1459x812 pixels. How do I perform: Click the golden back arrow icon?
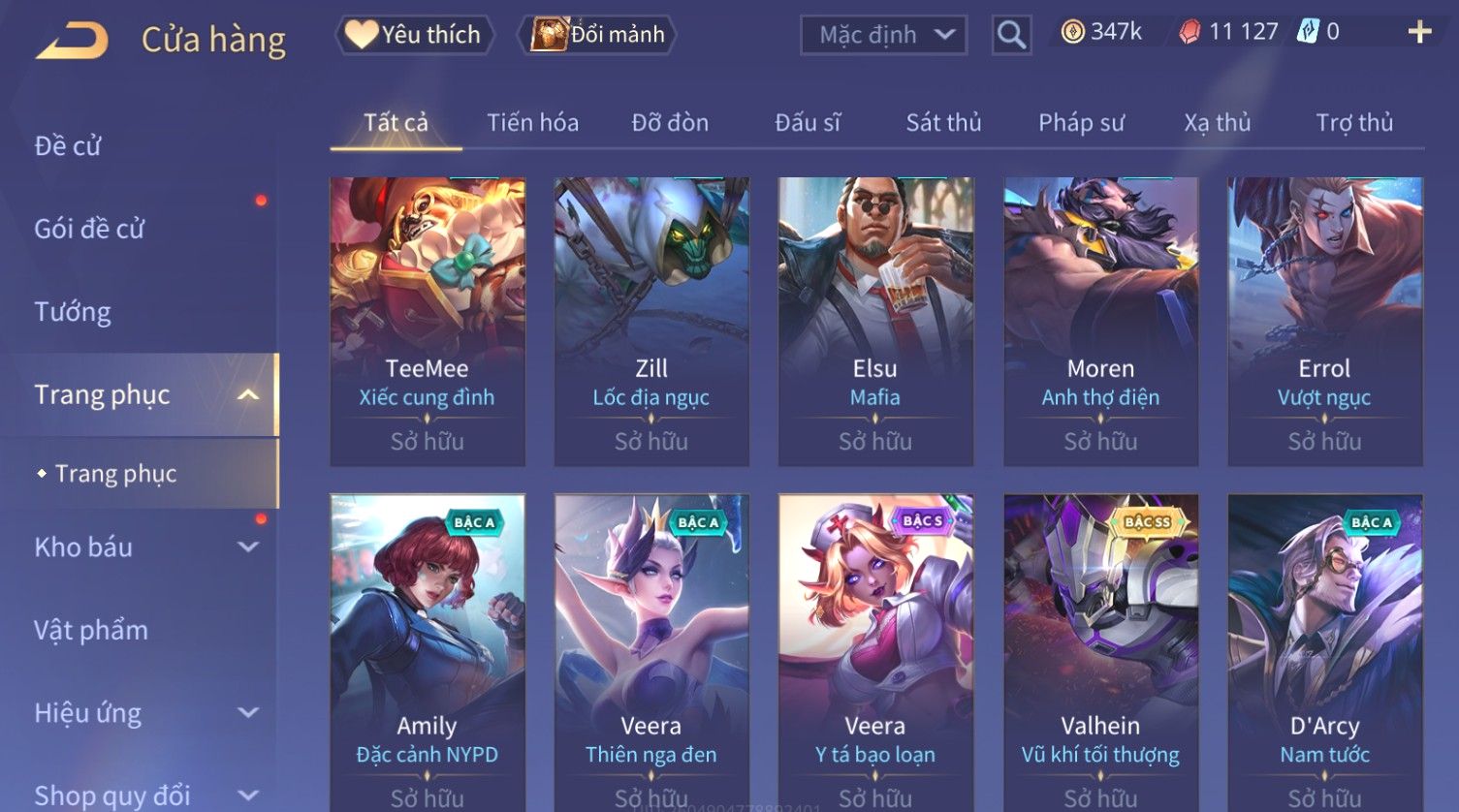[72, 41]
